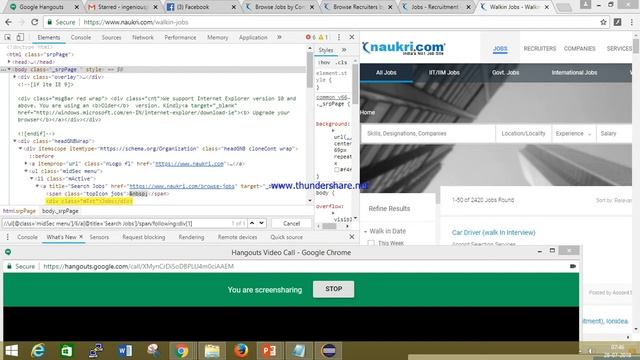Toggle the :hov element state button
Image resolution: width=640 pixels, height=360 pixels.
pyautogui.click(x=324, y=62)
